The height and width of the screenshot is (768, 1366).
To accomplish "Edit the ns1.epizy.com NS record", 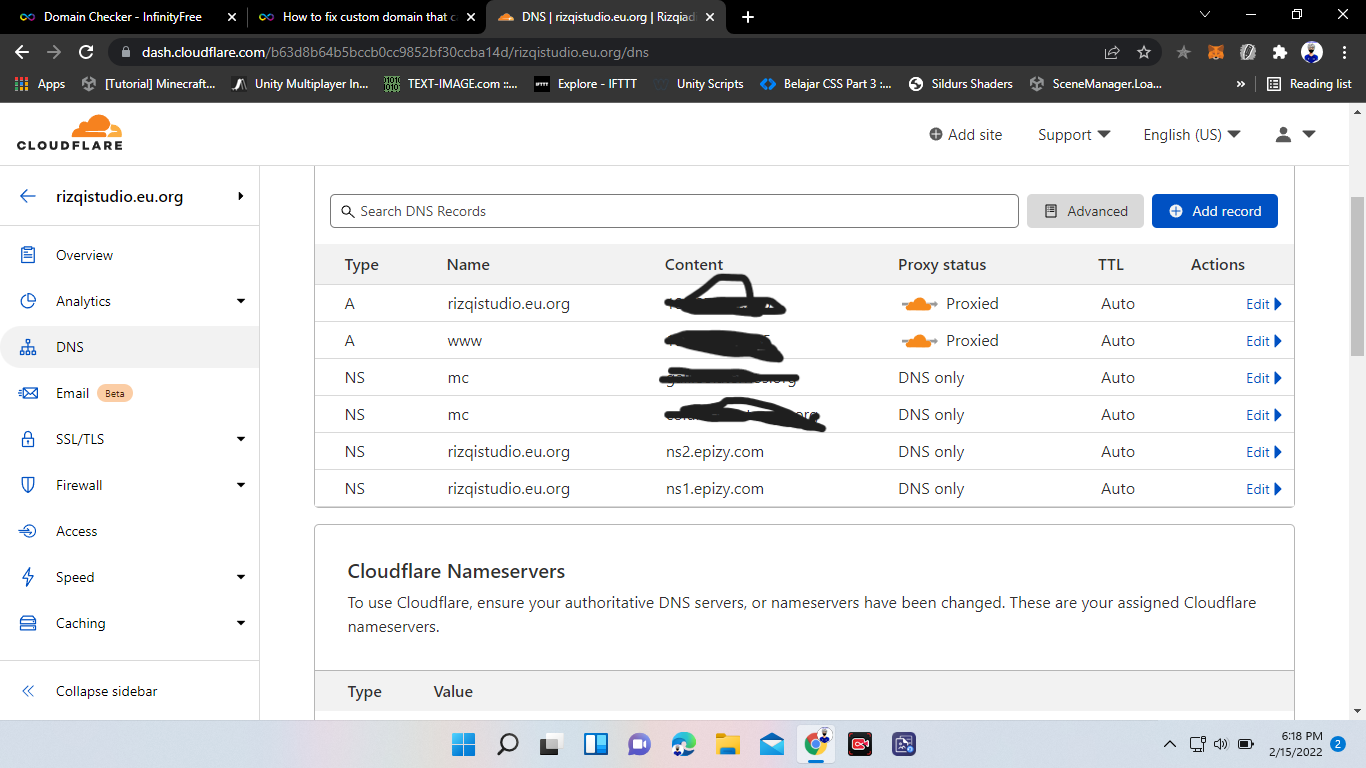I will [x=1263, y=489].
